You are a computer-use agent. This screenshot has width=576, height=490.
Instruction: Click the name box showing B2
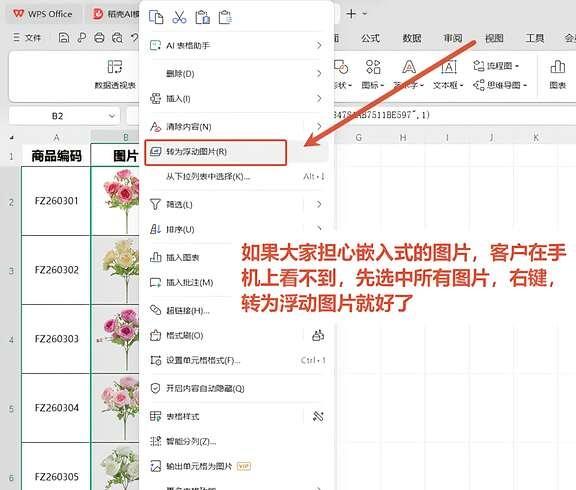64,116
